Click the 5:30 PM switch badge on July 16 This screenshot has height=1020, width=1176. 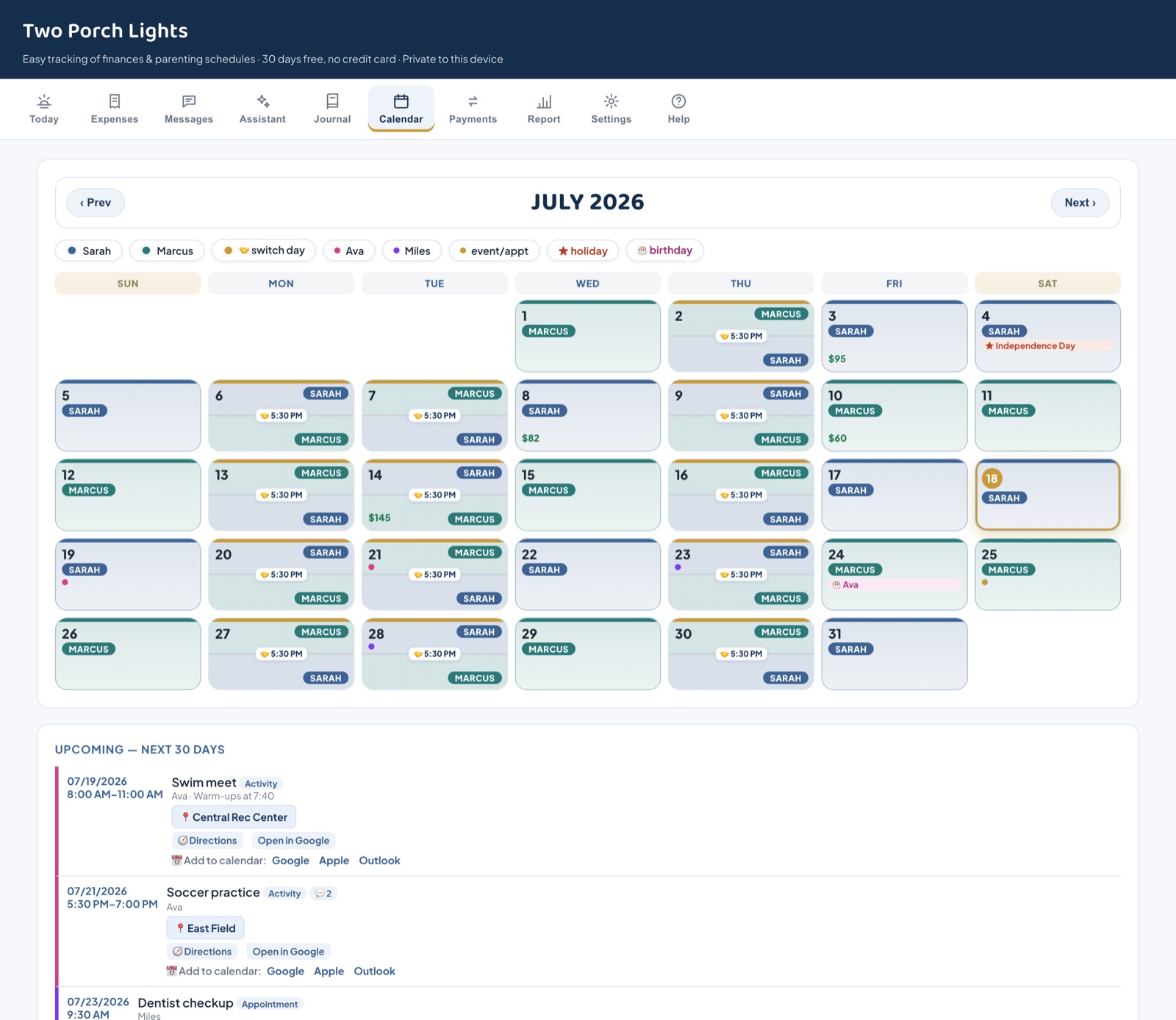coord(741,495)
